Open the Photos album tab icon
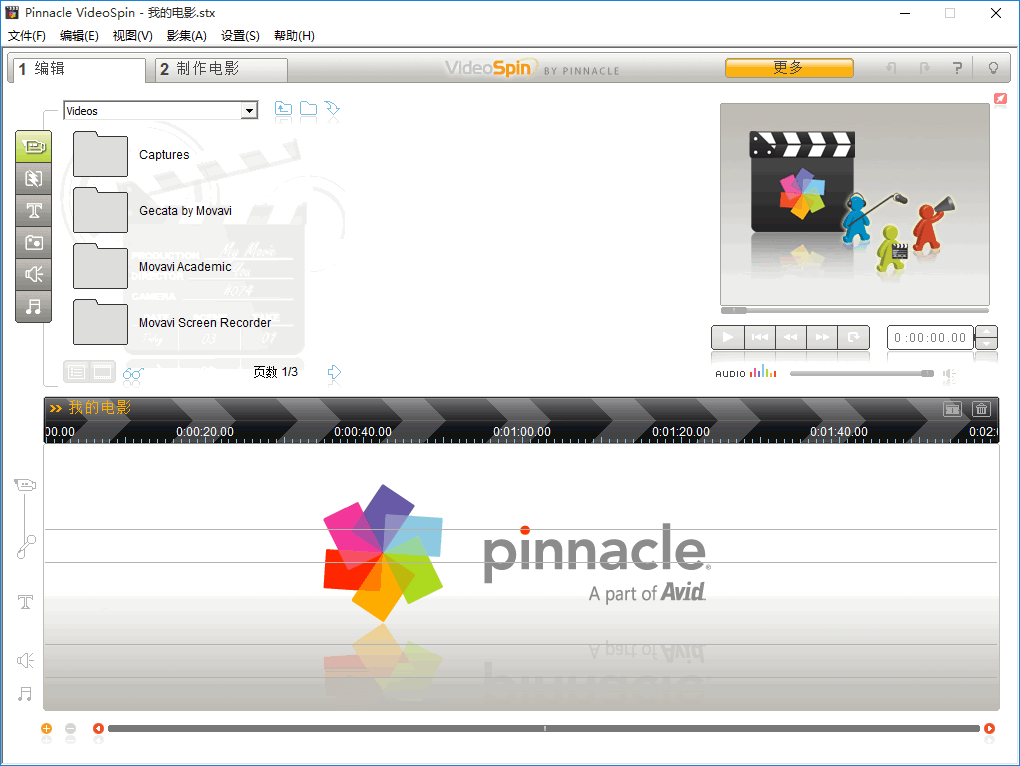The image size is (1020, 766). (x=34, y=243)
